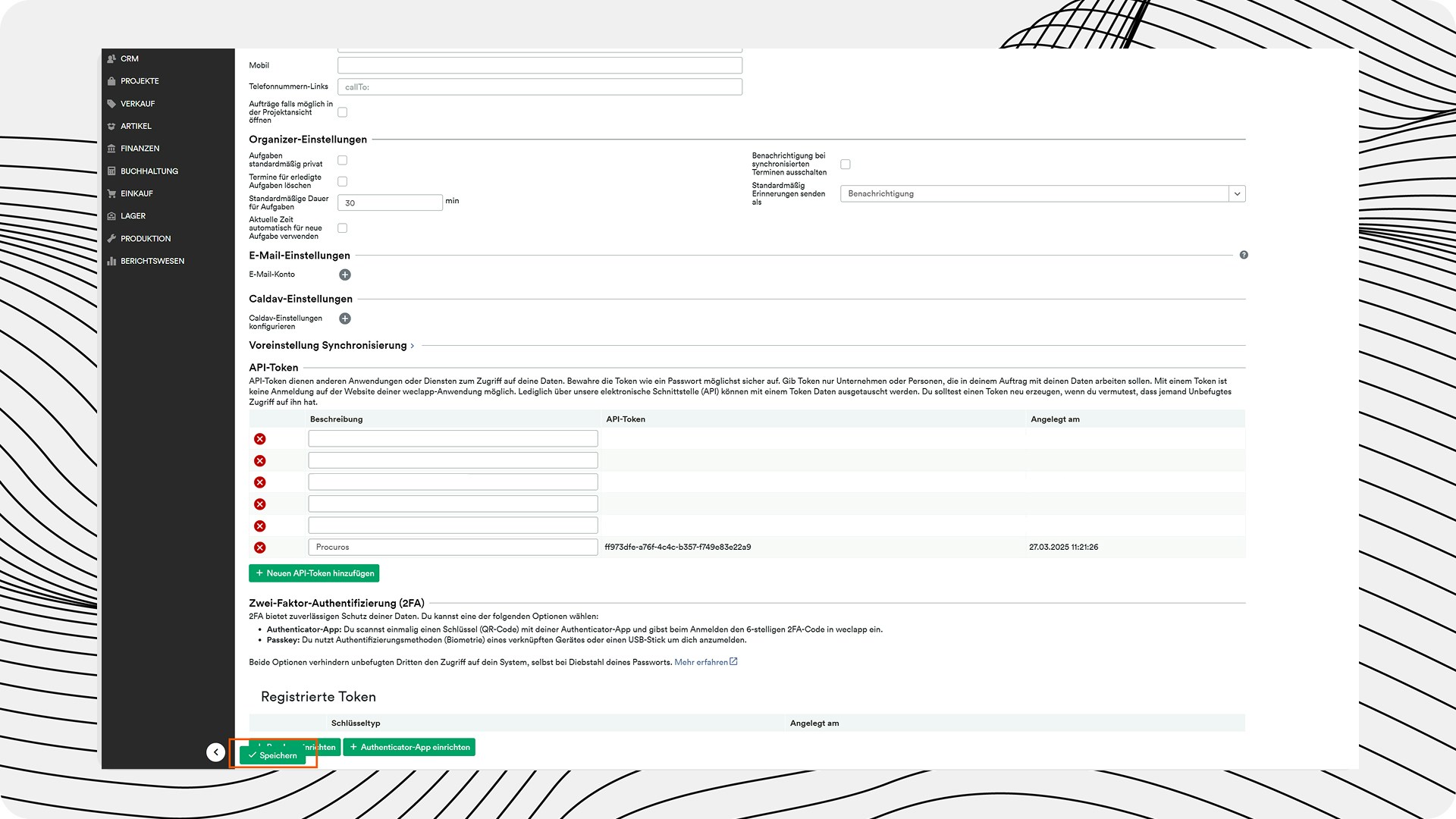Viewport: 1456px width, 819px height.
Task: Enable Aktuelle Zeit automatisch verwenden checkbox
Action: click(x=343, y=228)
